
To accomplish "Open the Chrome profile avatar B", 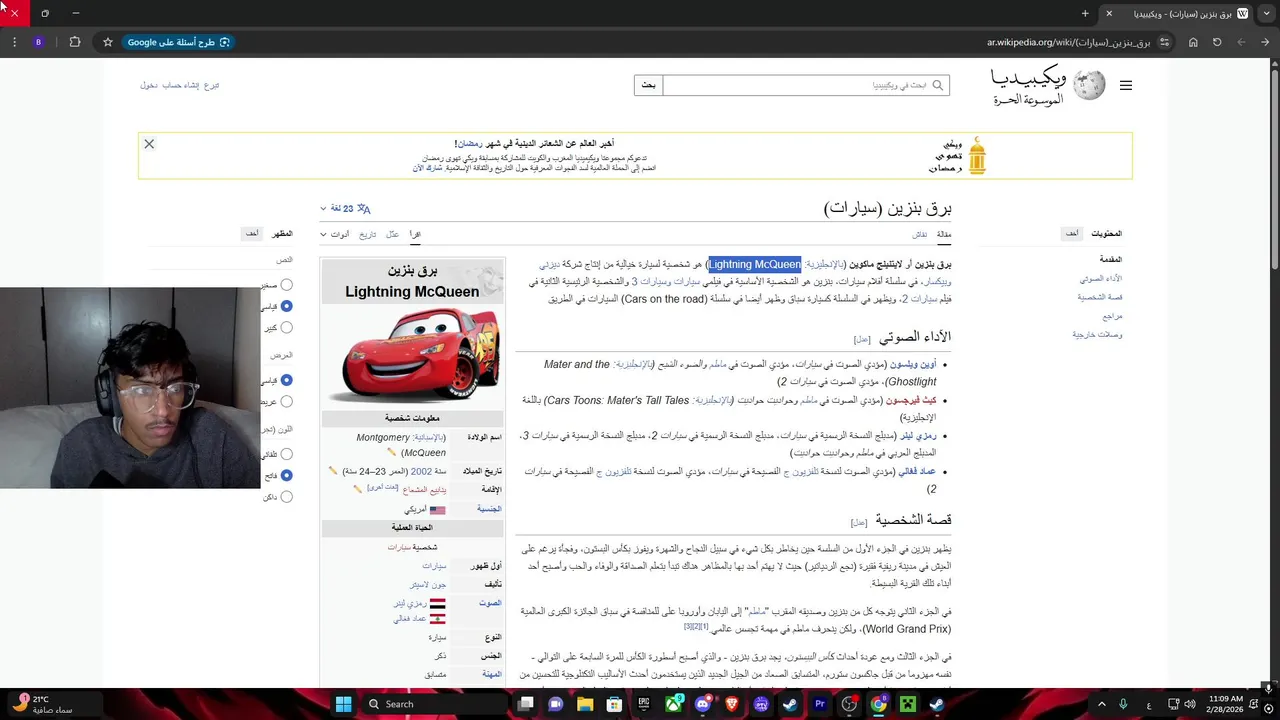I will click(x=39, y=42).
